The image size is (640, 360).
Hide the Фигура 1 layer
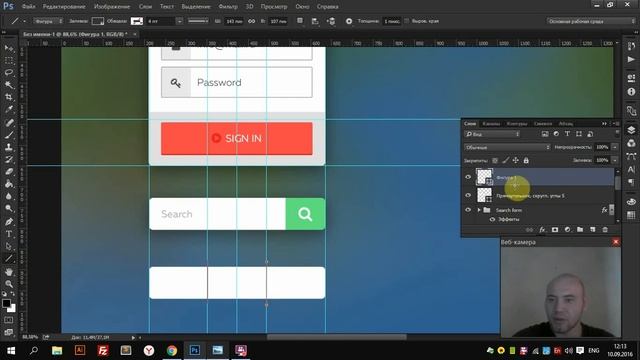(468, 177)
